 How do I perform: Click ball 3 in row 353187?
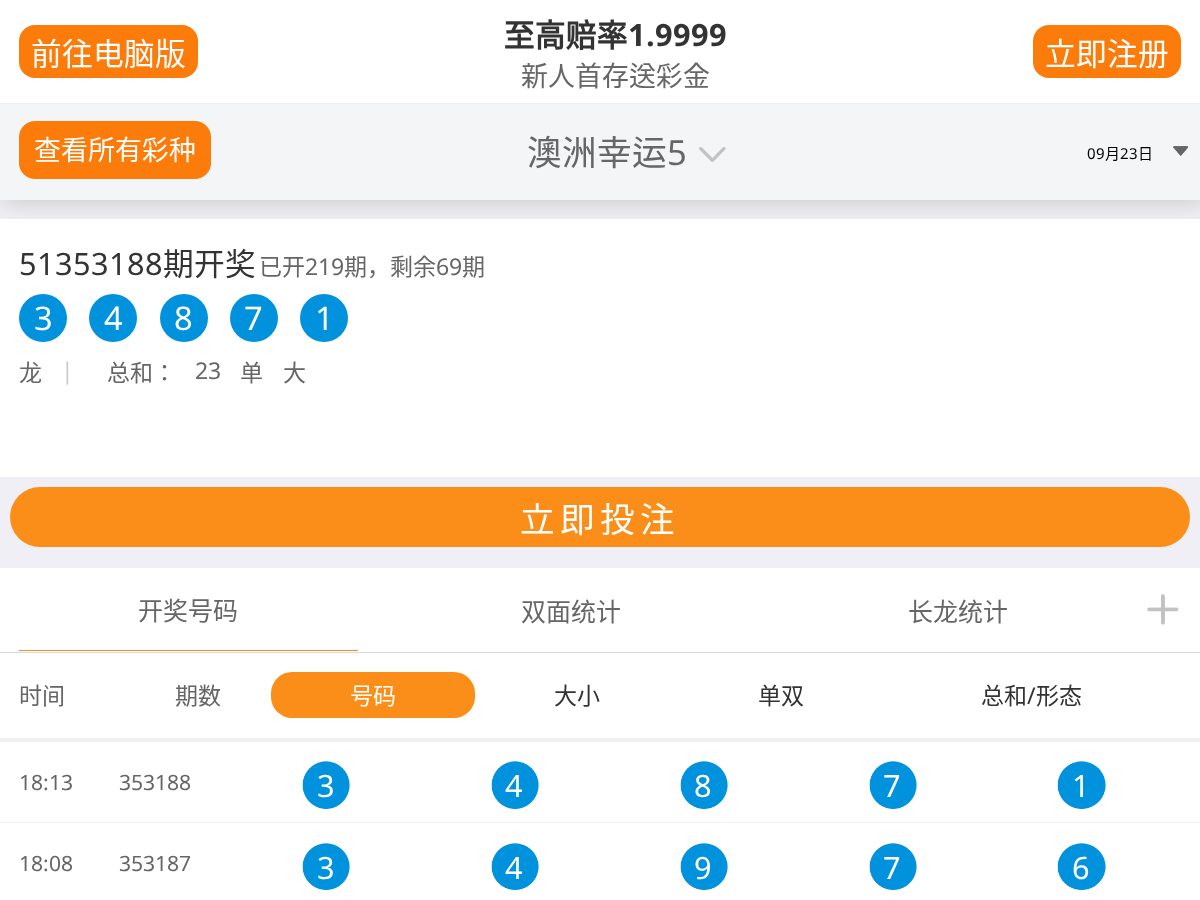click(326, 867)
